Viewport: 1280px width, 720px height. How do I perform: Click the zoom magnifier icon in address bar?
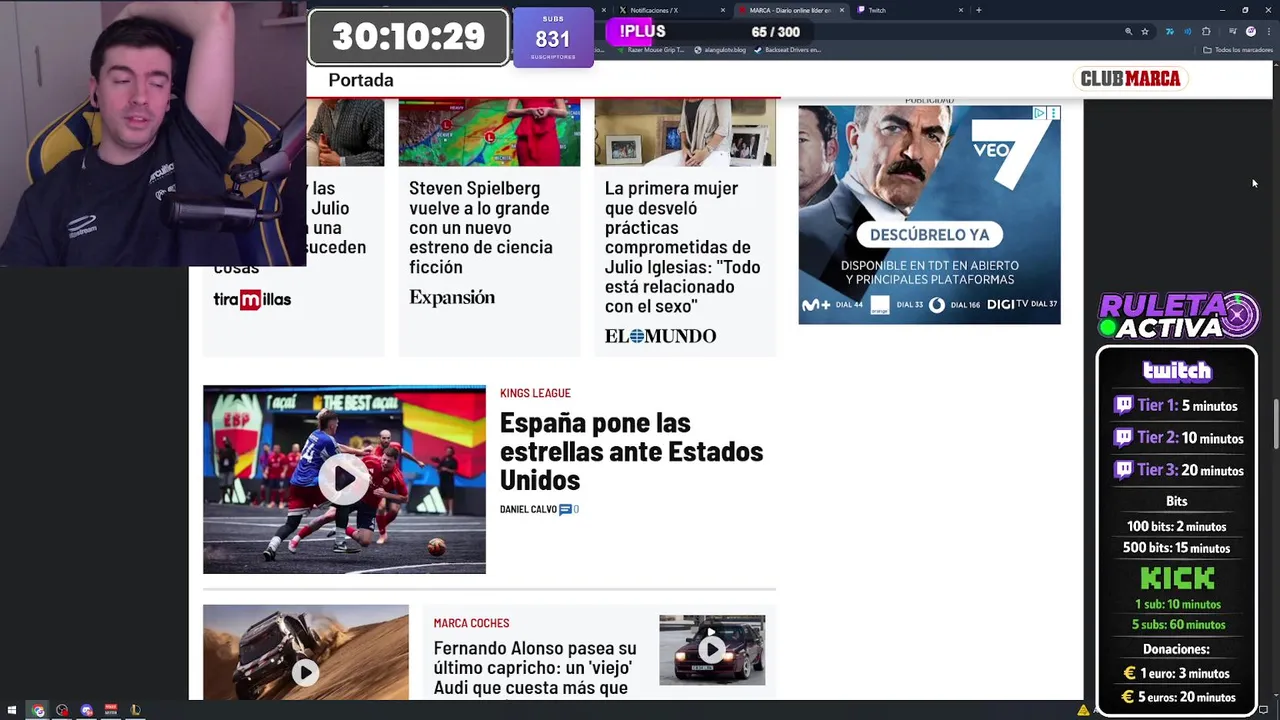tap(1129, 32)
